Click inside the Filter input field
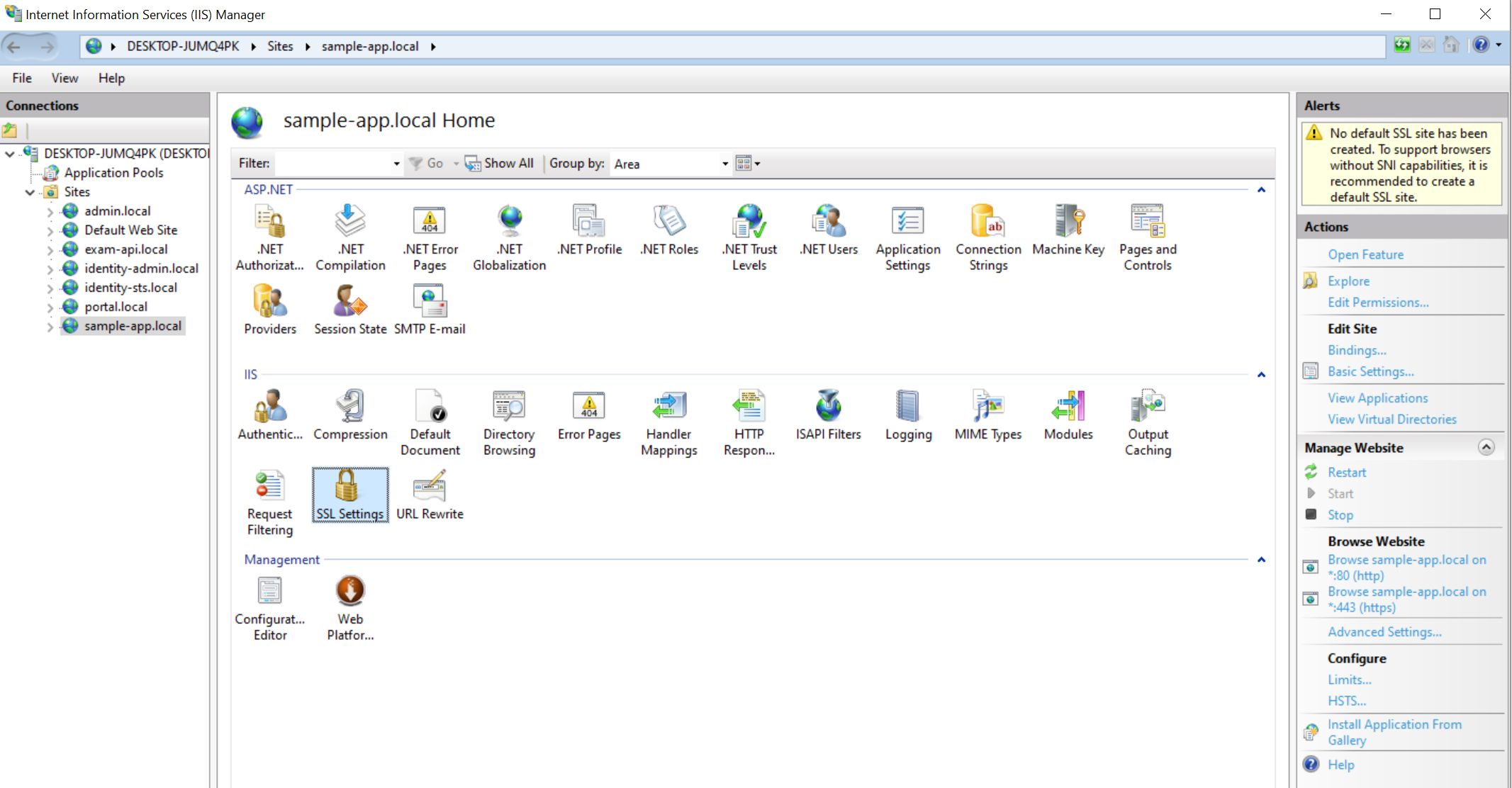 point(333,164)
